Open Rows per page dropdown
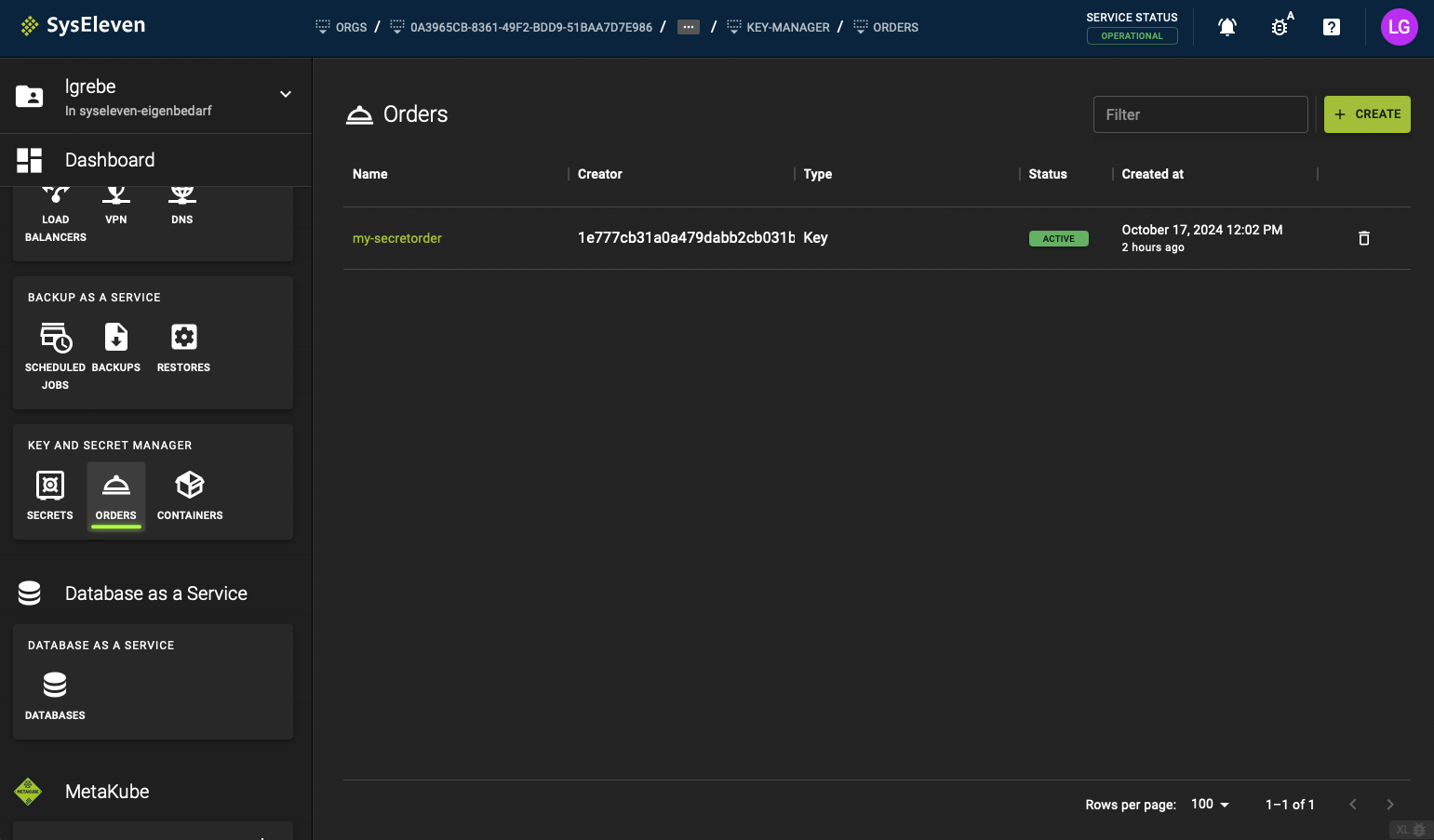The width and height of the screenshot is (1434, 840). (1210, 805)
